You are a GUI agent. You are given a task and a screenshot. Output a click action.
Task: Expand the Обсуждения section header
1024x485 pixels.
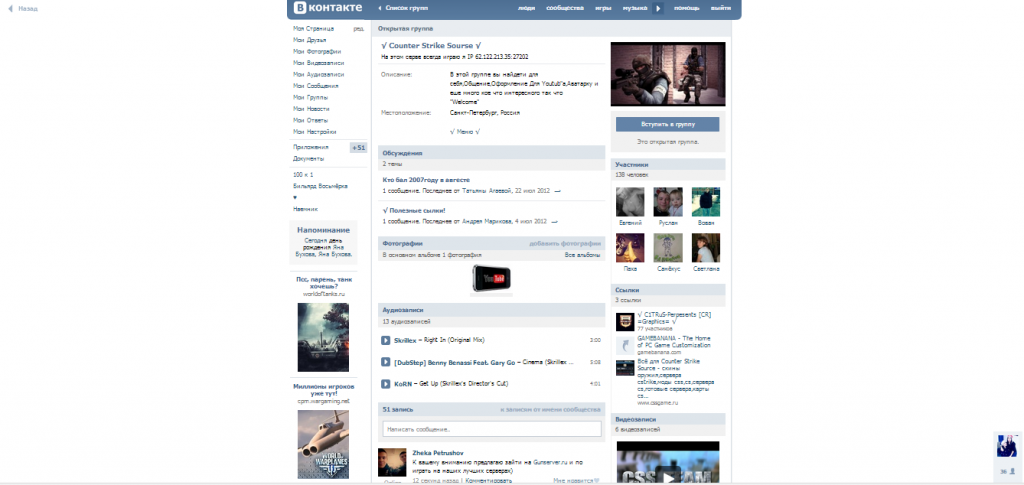click(x=402, y=153)
